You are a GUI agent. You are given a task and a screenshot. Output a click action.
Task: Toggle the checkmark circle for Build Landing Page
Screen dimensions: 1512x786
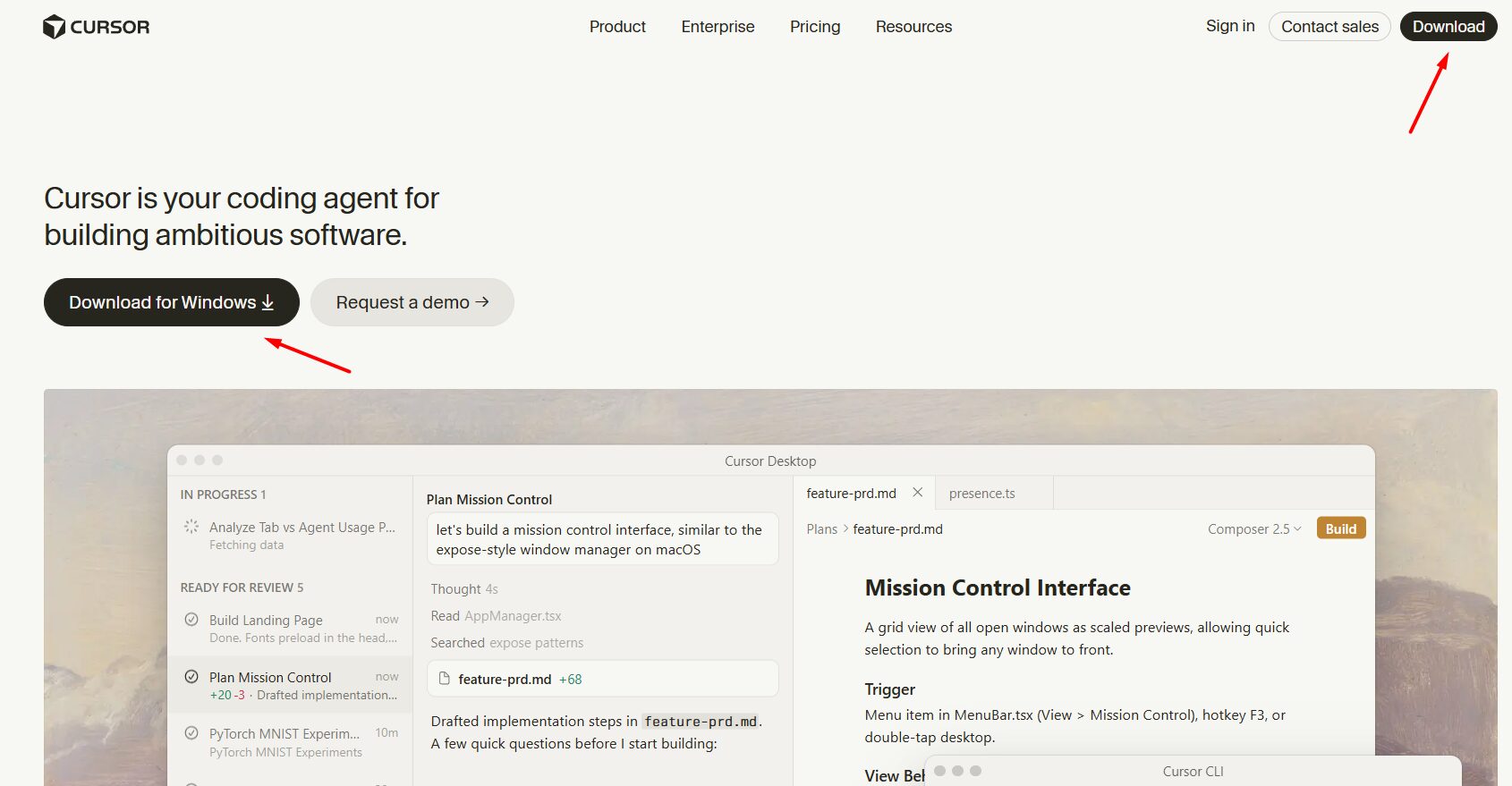coord(191,619)
